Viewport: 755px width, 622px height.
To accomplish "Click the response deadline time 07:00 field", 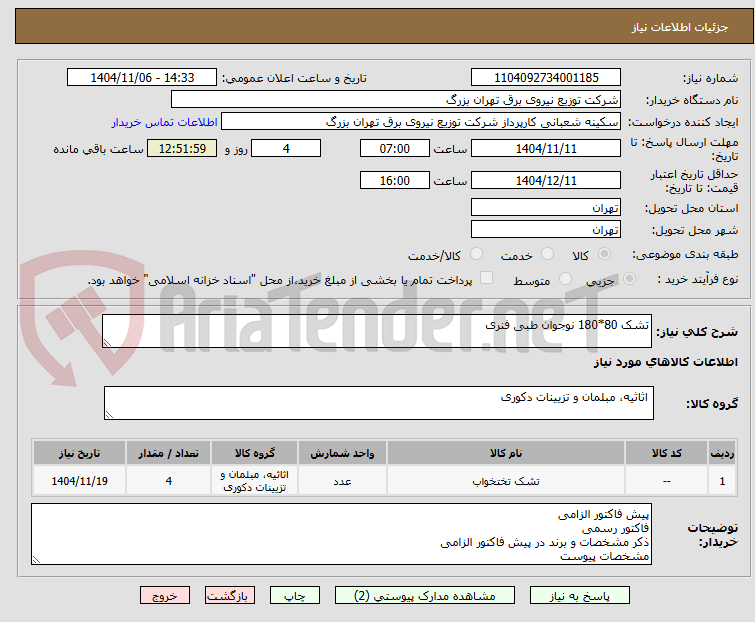I will (395, 148).
